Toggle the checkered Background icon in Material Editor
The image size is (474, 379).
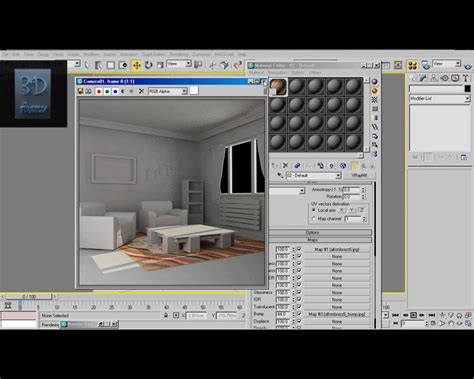(375, 100)
